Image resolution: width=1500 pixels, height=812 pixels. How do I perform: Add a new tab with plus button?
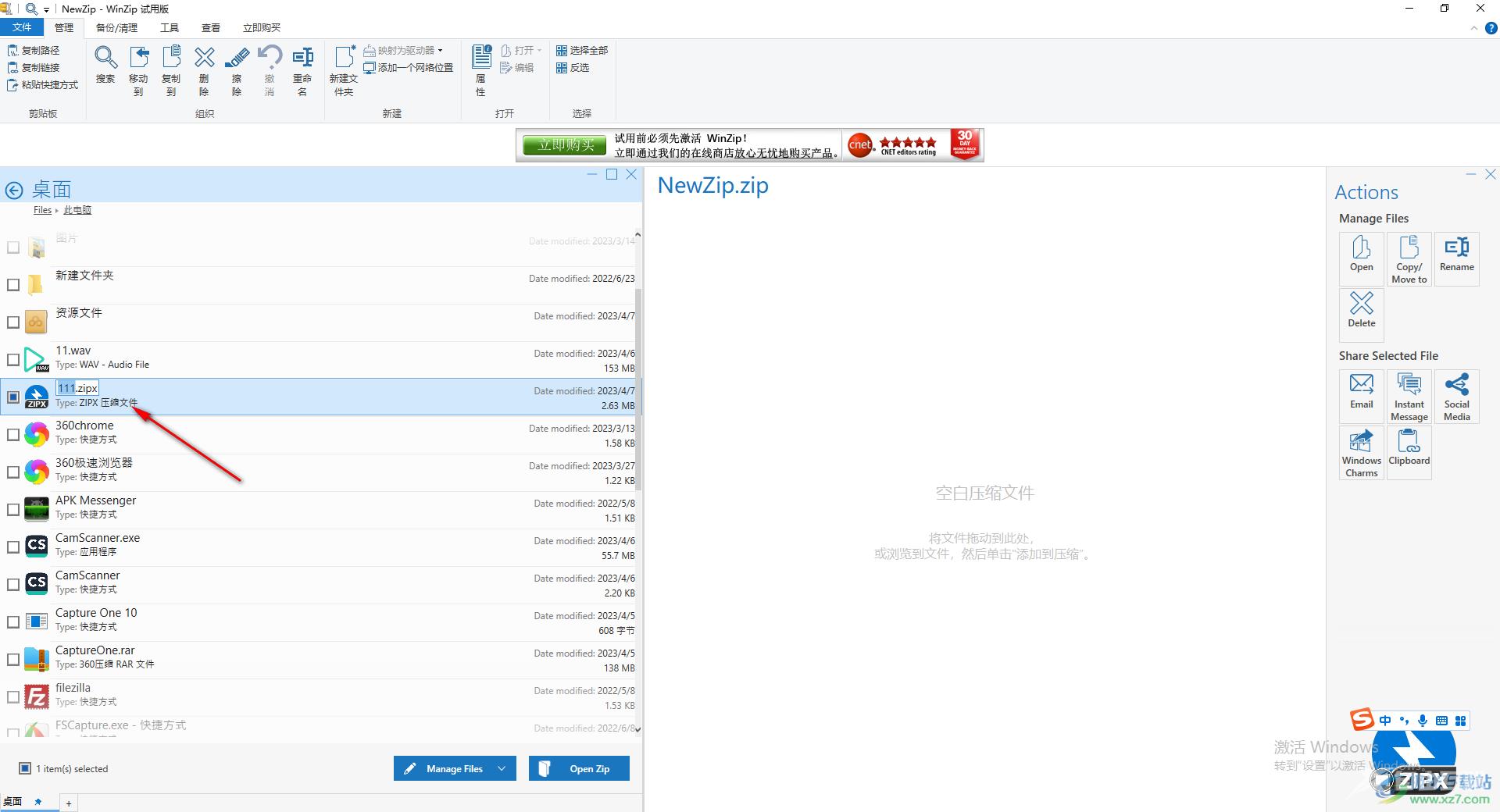(x=69, y=803)
